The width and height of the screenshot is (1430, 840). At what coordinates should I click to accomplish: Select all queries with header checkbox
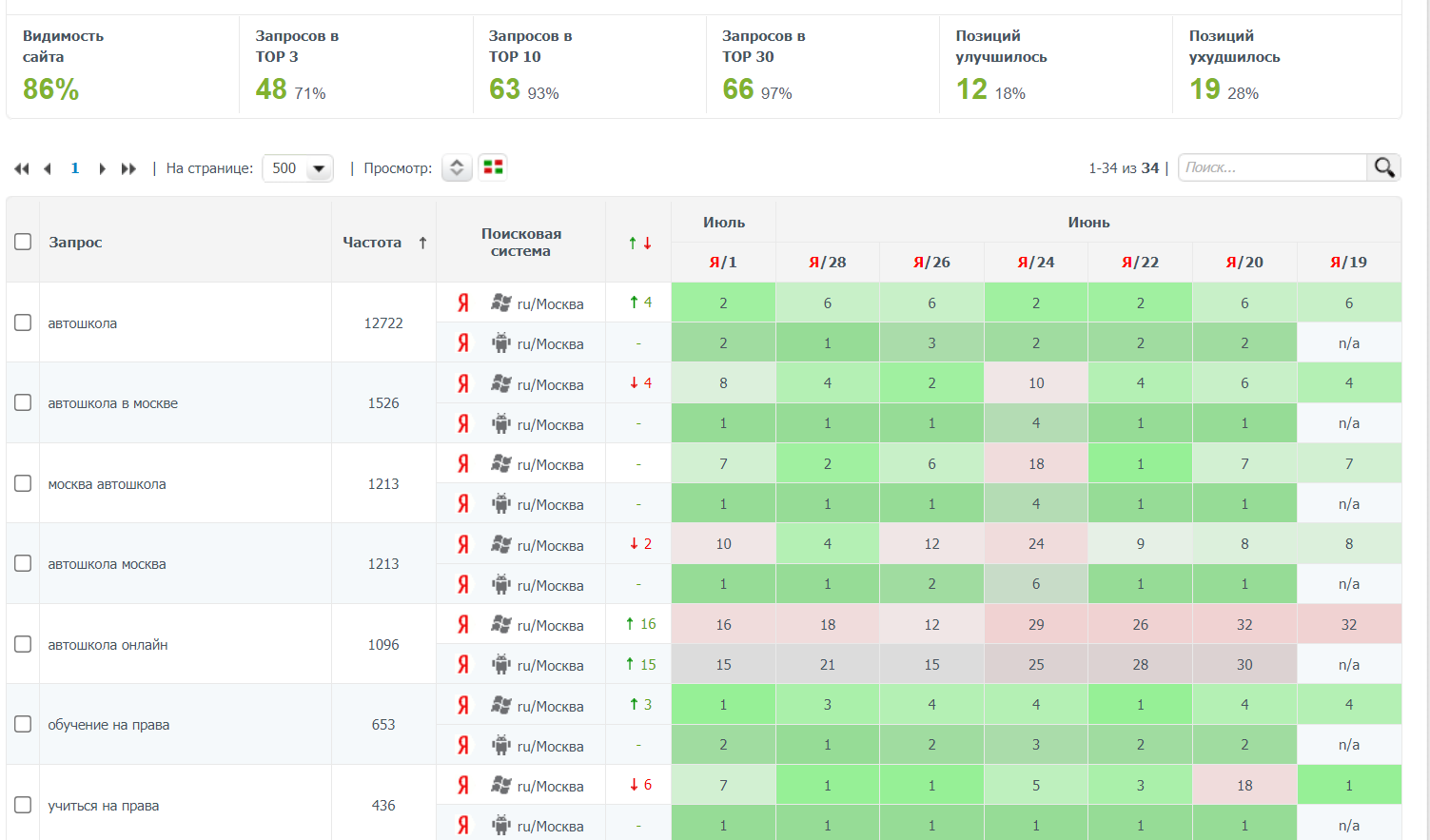tap(23, 242)
